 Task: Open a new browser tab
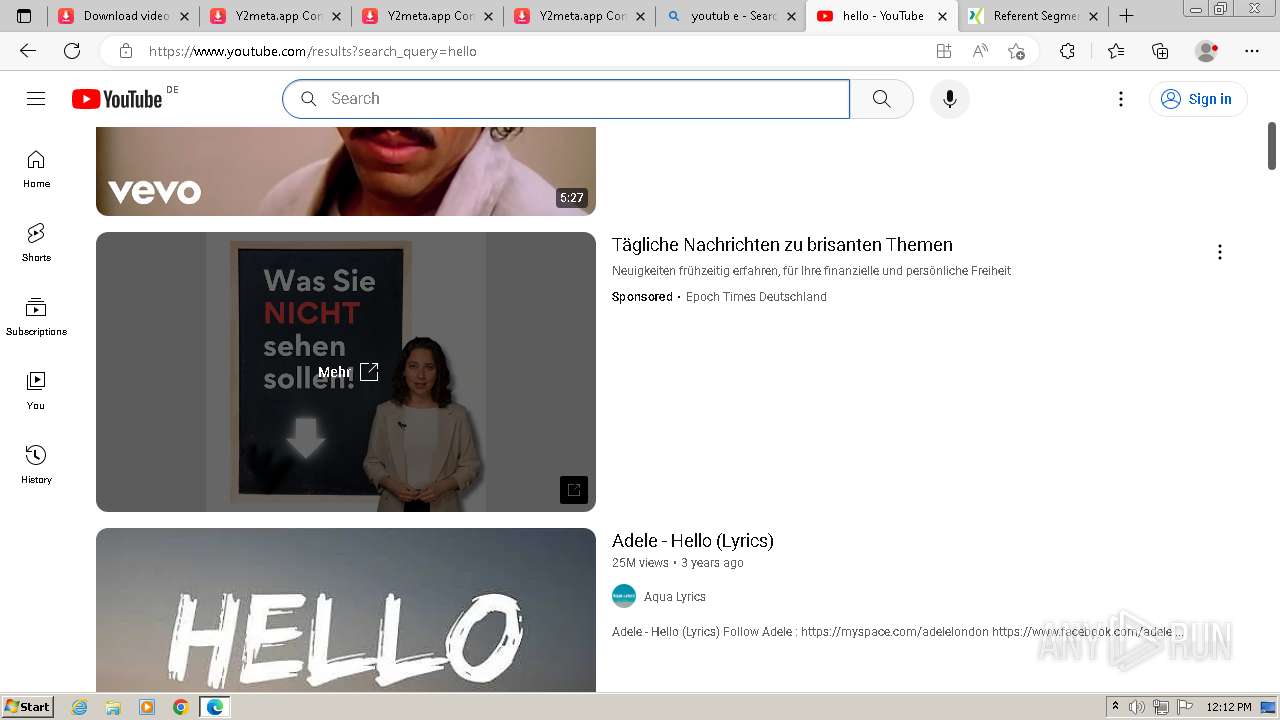coord(1126,16)
